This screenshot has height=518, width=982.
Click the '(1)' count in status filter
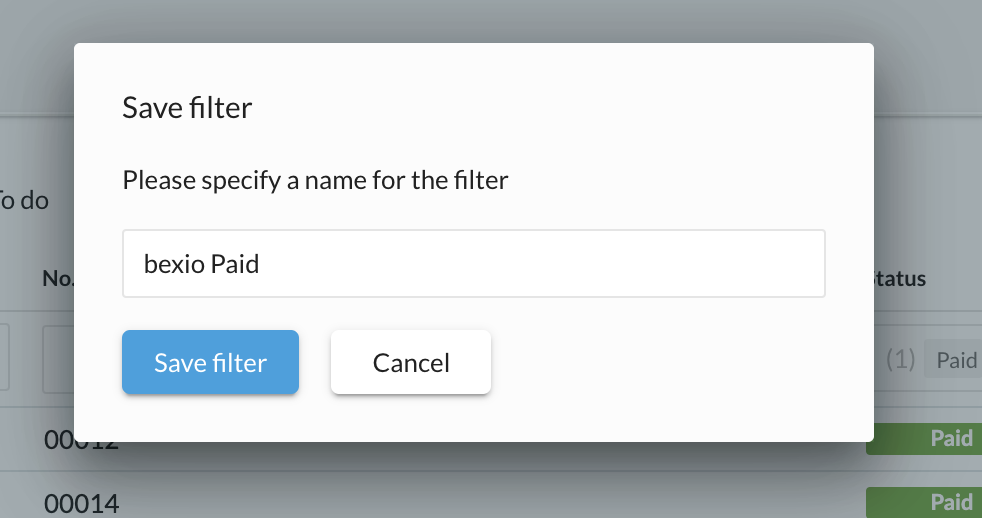(x=901, y=361)
